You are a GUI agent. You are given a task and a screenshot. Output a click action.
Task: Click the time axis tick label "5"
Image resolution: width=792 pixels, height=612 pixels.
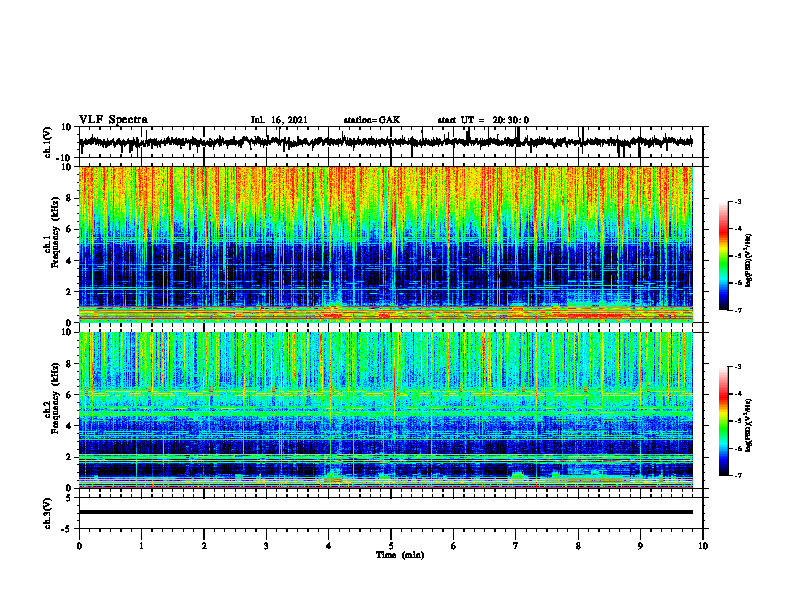(x=391, y=546)
